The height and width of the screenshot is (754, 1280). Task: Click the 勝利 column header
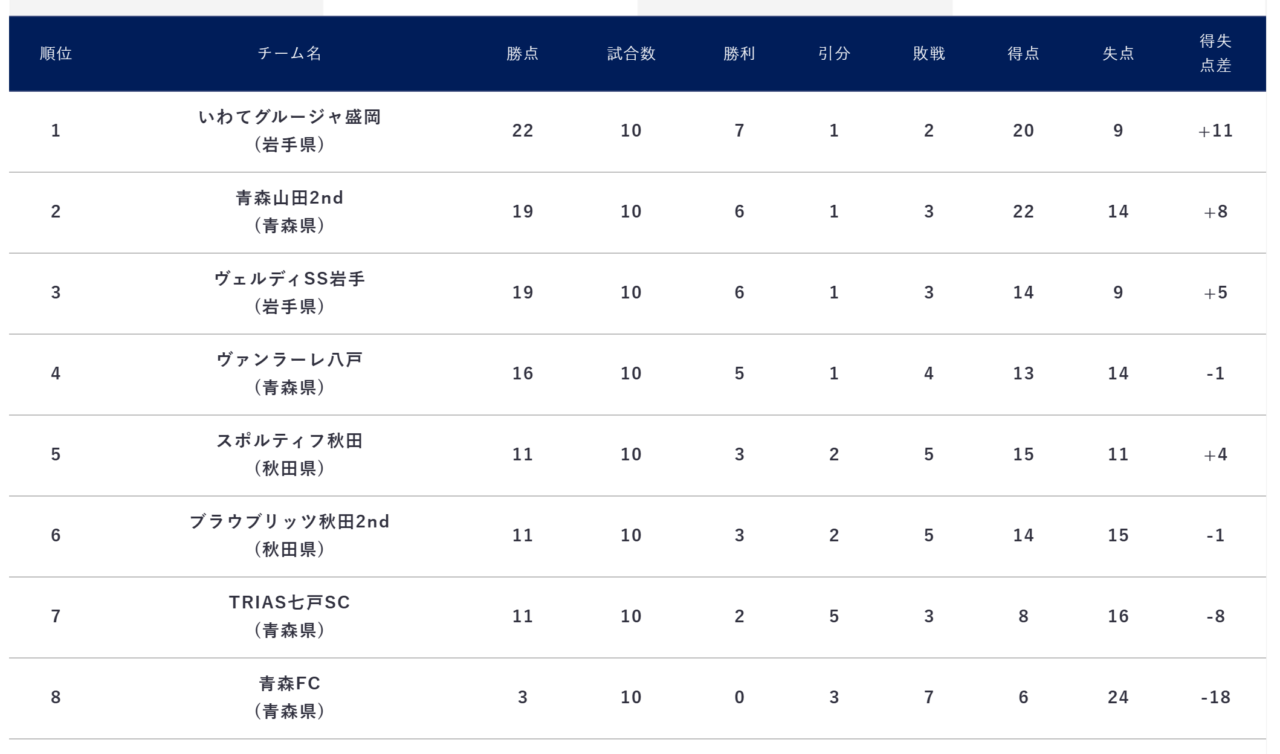tap(739, 54)
